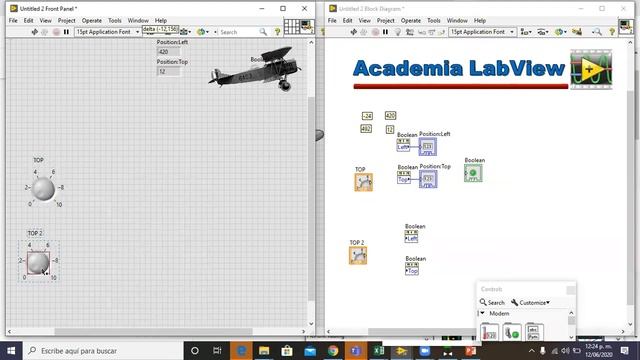Select the TOP knob terminal in diagram
Image resolution: width=640 pixels, height=360 pixels.
pos(363,182)
